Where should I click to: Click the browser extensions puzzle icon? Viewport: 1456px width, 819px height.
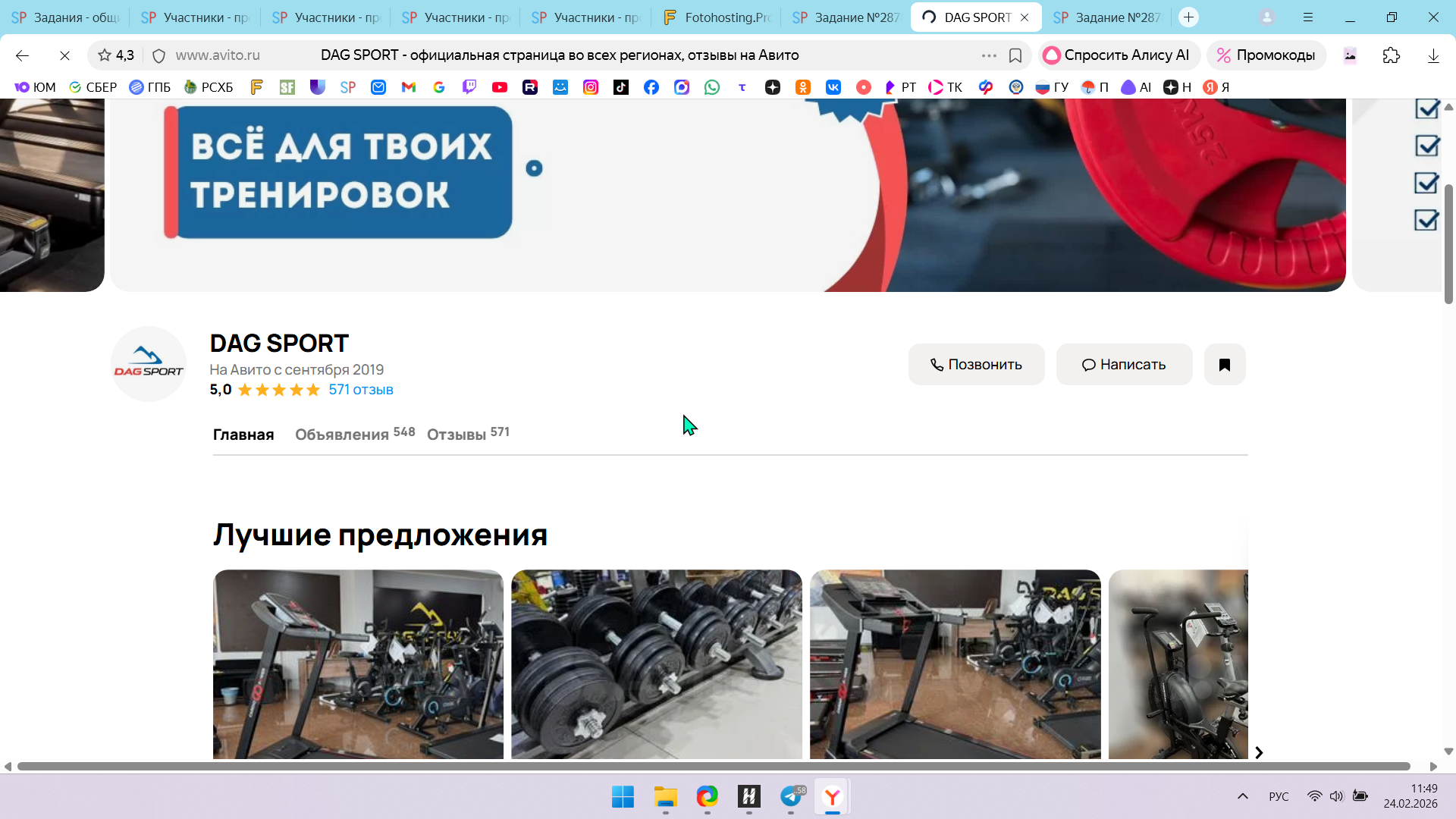click(1391, 55)
